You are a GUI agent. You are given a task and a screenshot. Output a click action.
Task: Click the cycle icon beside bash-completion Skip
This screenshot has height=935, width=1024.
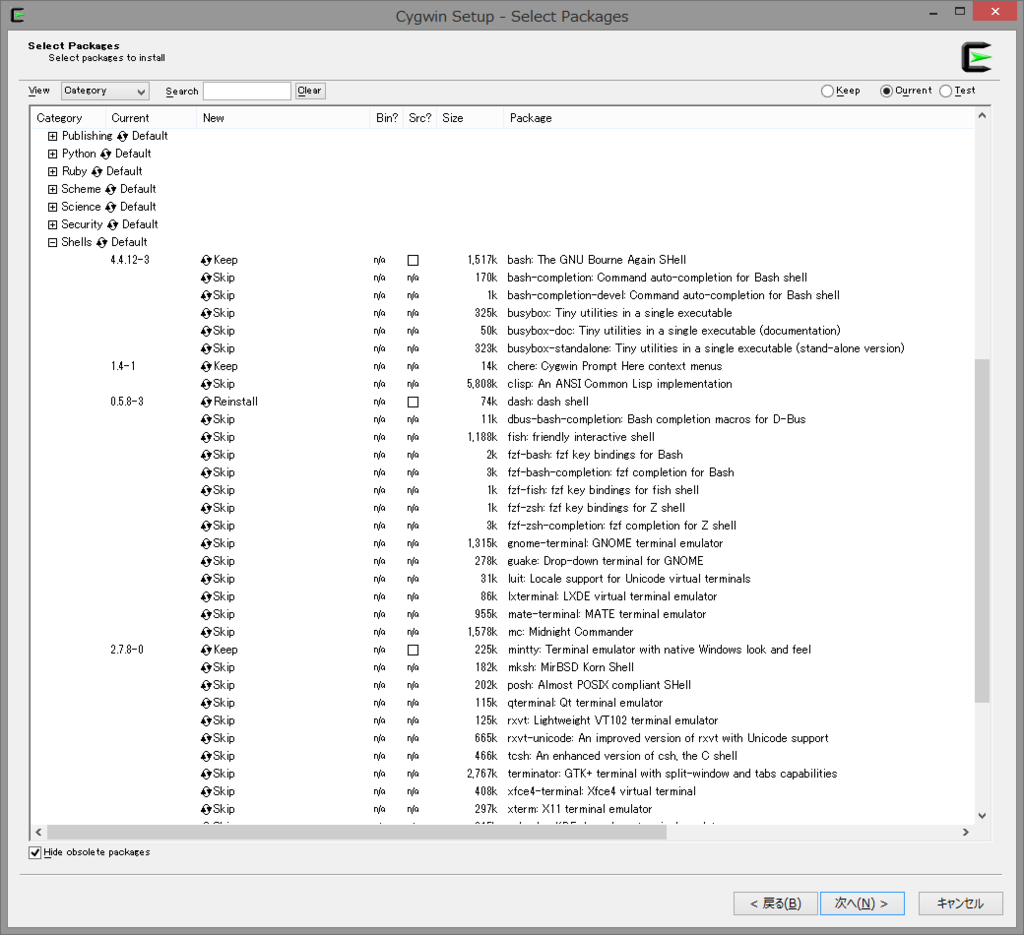tap(206, 278)
